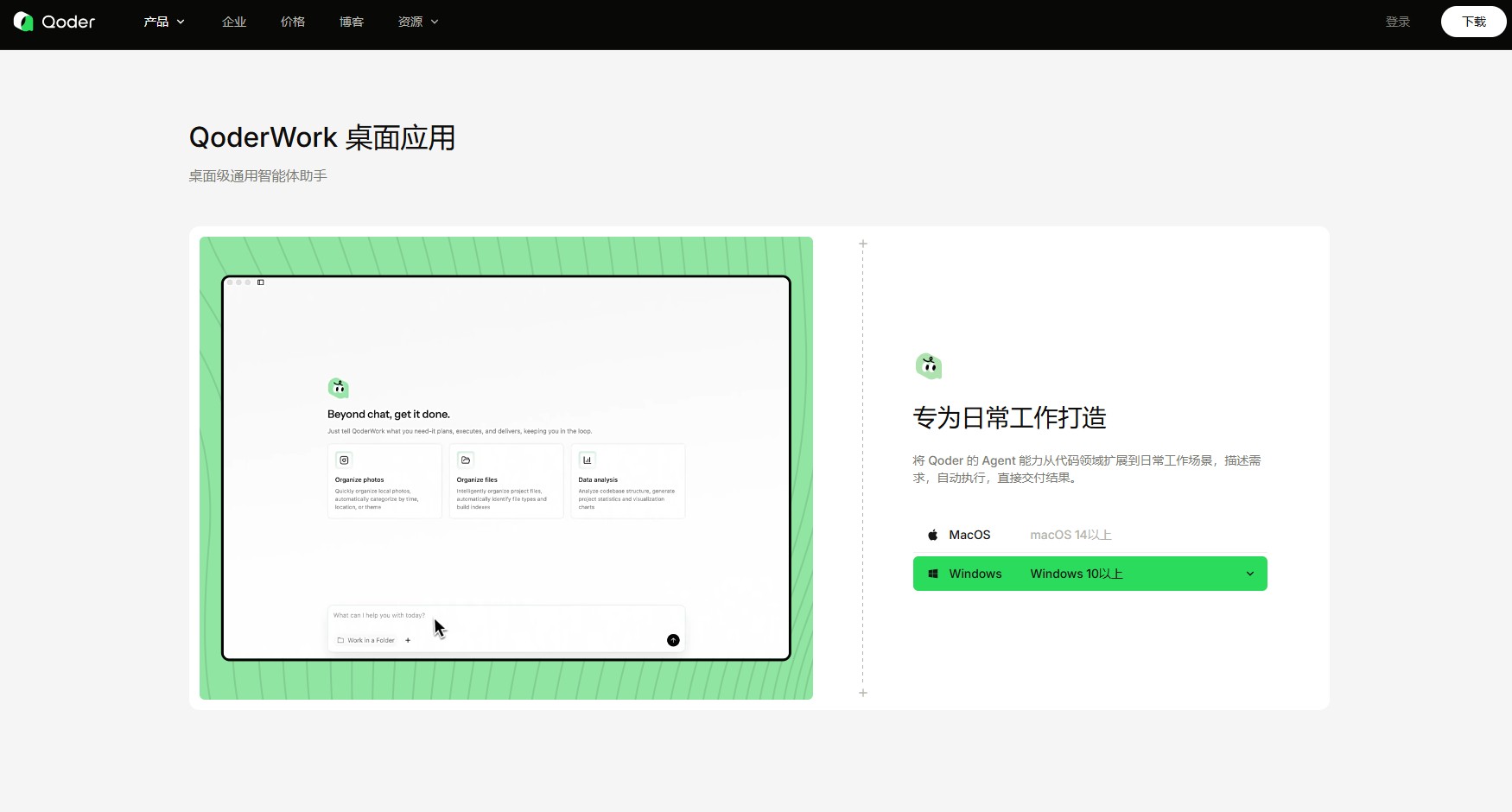Click the 登录 link
This screenshot has height=812, width=1512.
pyautogui.click(x=1397, y=22)
